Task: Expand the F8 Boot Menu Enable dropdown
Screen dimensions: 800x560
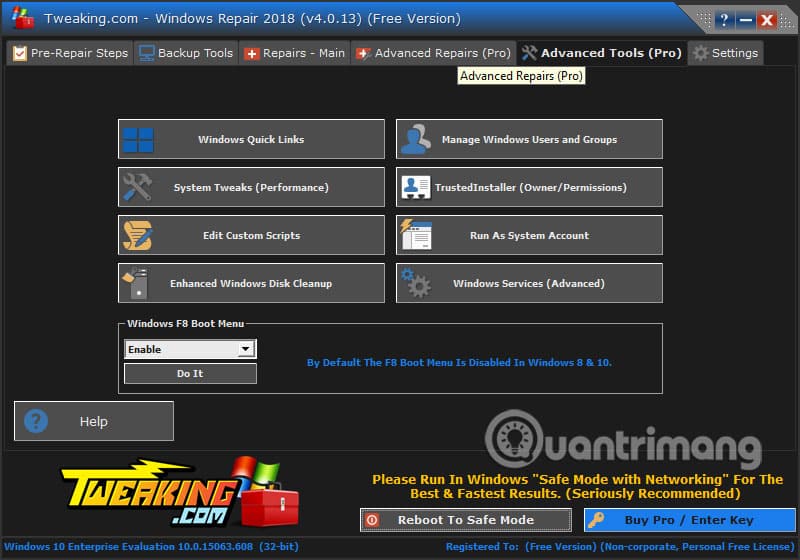Action: click(x=245, y=349)
